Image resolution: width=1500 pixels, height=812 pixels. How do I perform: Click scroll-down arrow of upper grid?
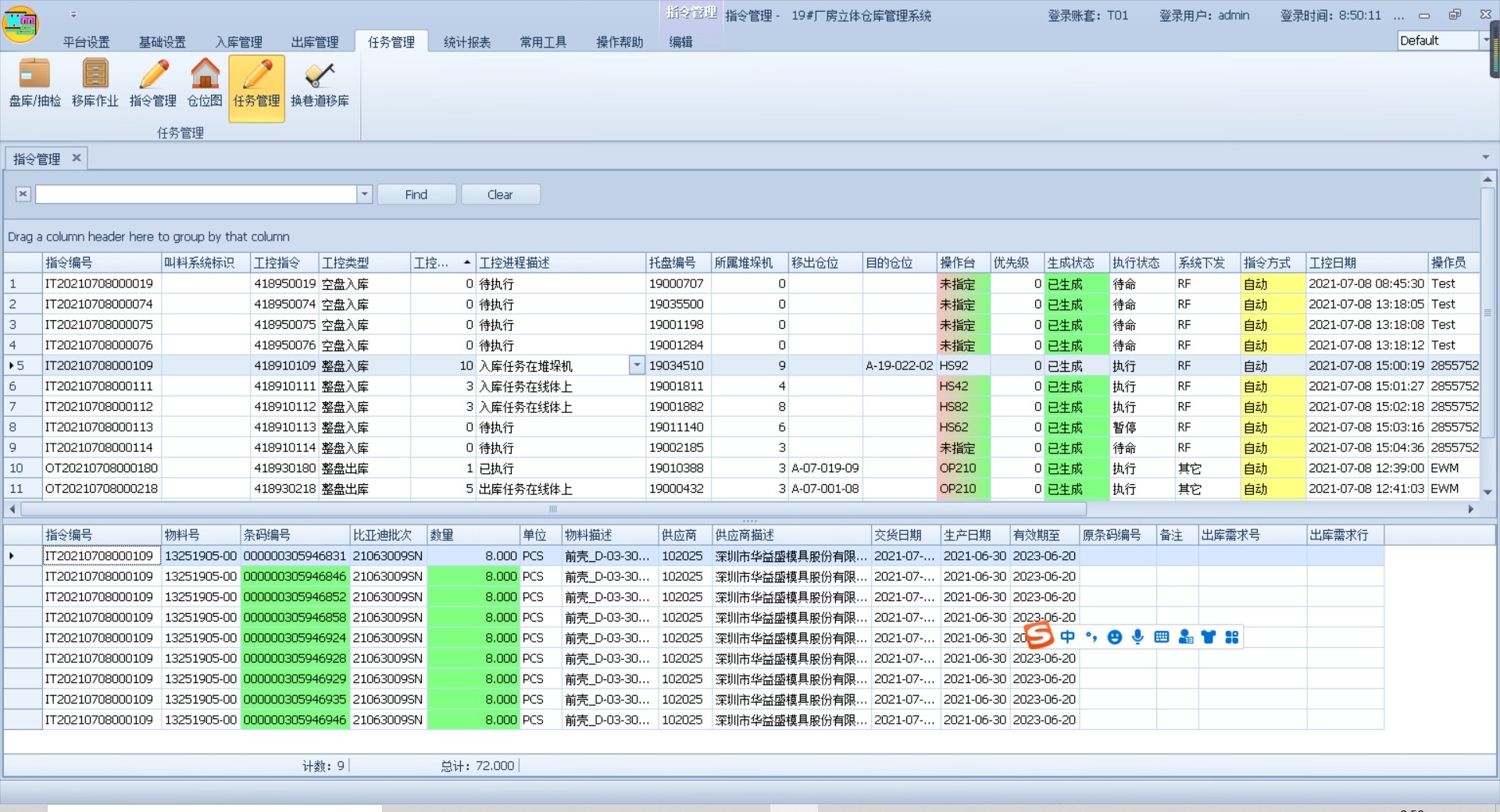tap(1487, 492)
